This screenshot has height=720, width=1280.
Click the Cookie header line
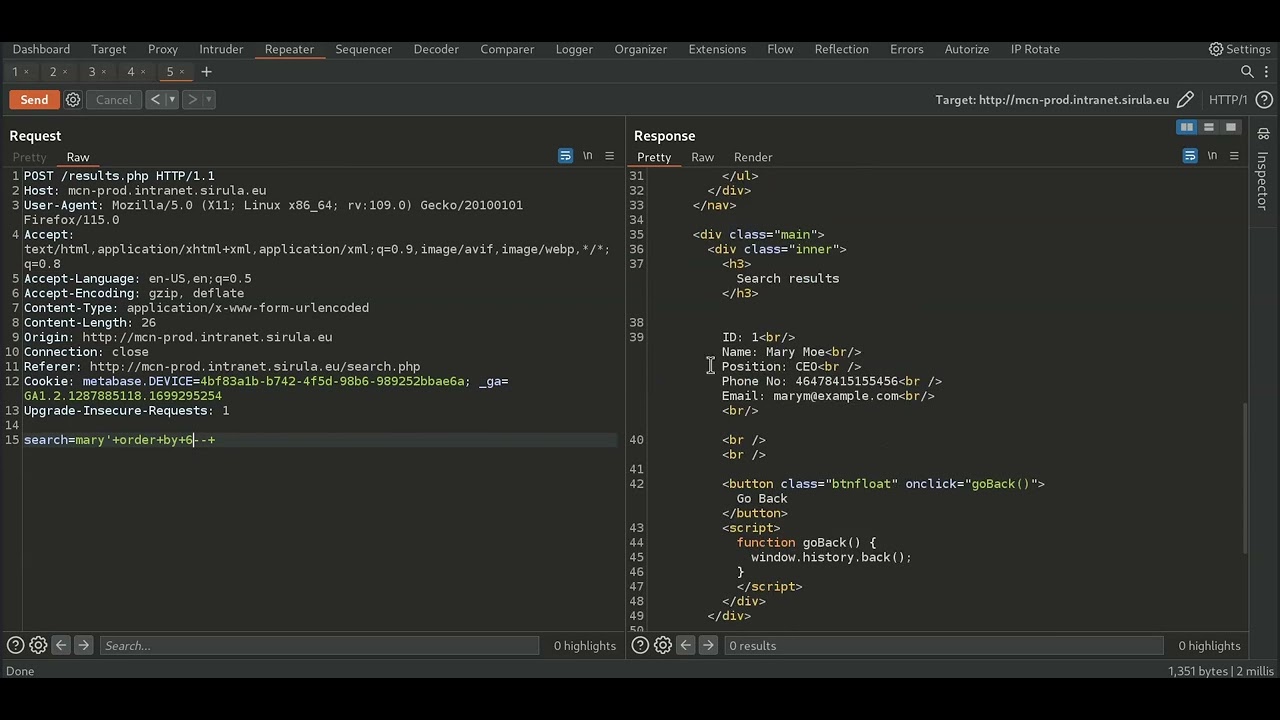266,388
